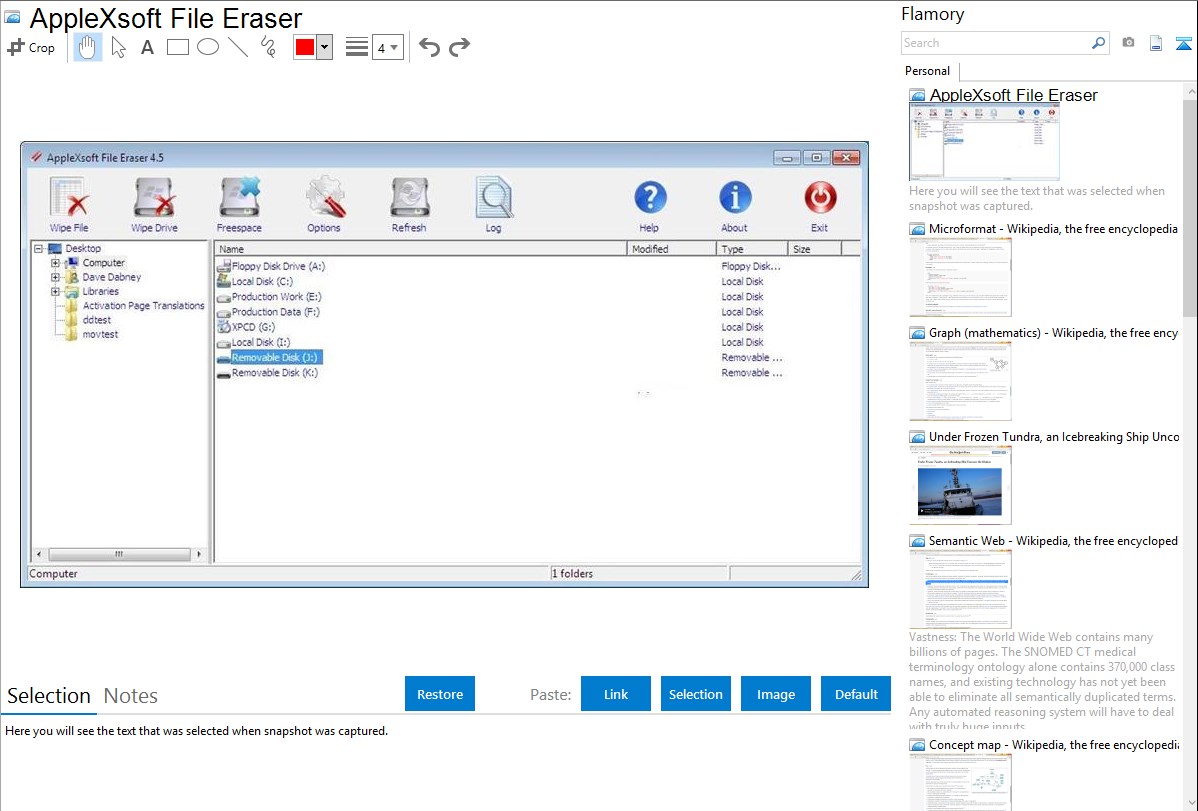Pick the ellipse drawing tool
Image resolution: width=1198 pixels, height=811 pixels.
(208, 47)
